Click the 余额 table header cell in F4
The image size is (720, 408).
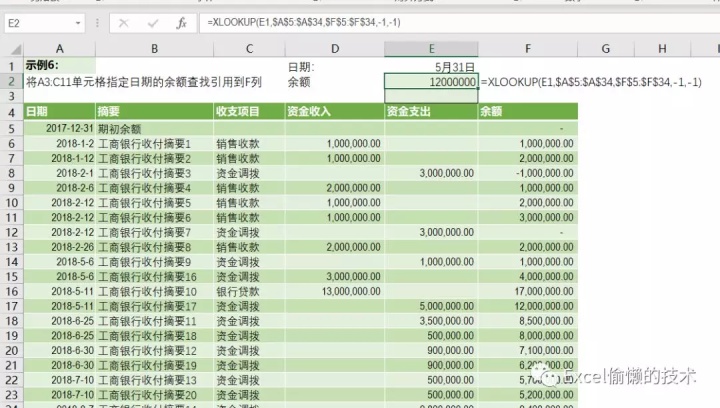[x=528, y=112]
